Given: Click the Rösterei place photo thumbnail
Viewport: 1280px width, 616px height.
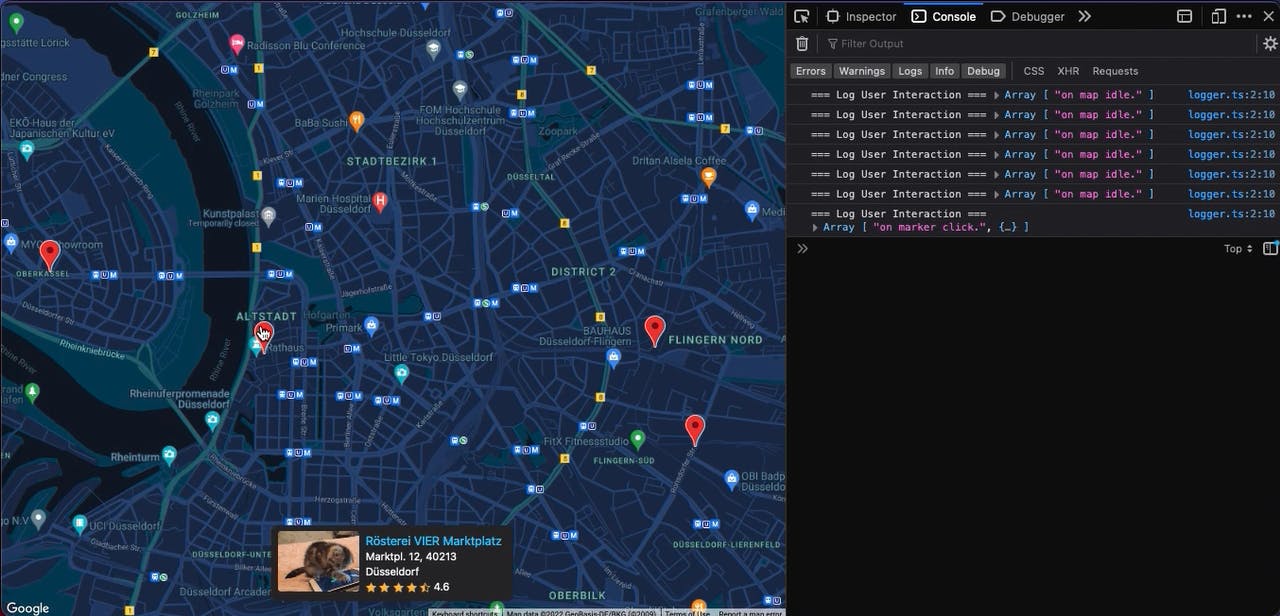Looking at the screenshot, I should coord(318,561).
